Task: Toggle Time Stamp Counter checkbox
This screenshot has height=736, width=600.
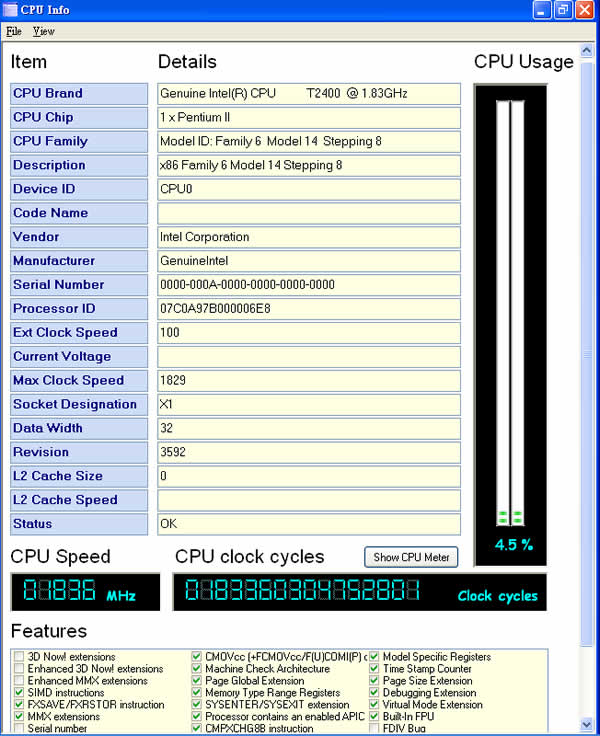Action: point(374,668)
